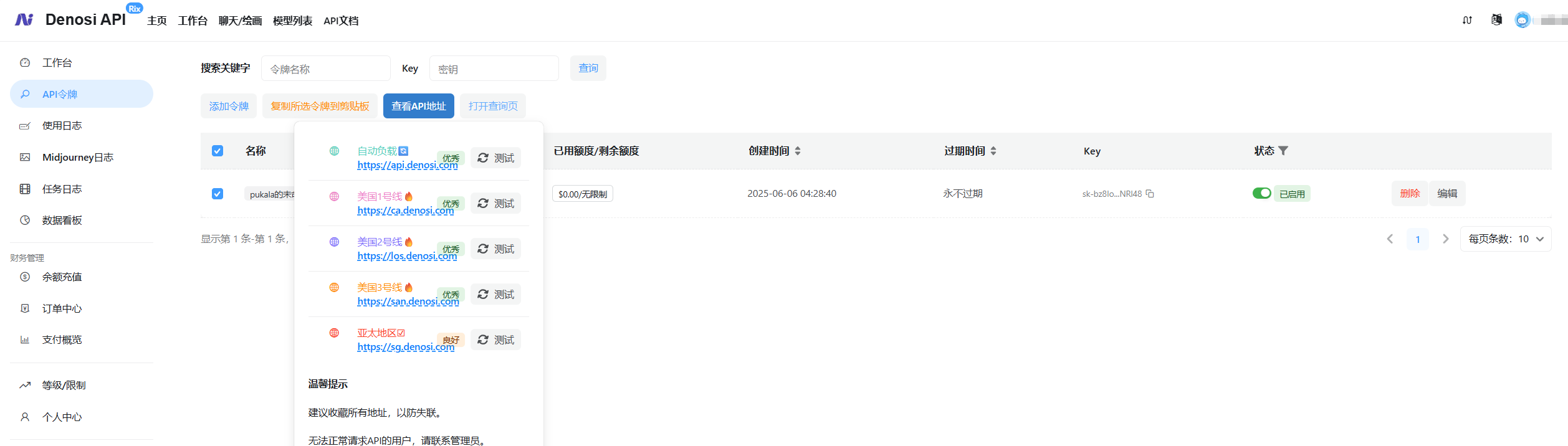Test the api.denosi.com endpoint
Viewport: 1568px width, 446px height.
coord(496,158)
